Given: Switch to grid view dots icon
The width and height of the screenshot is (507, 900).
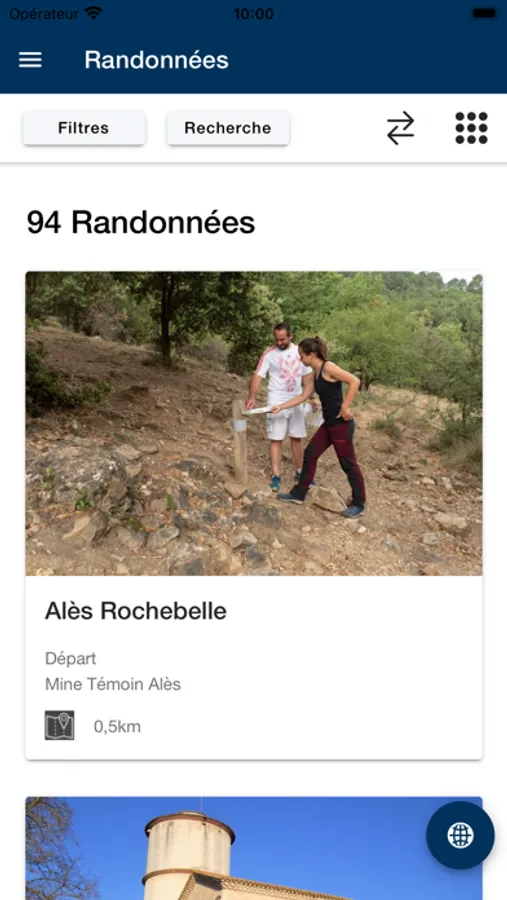Looking at the screenshot, I should tap(471, 128).
